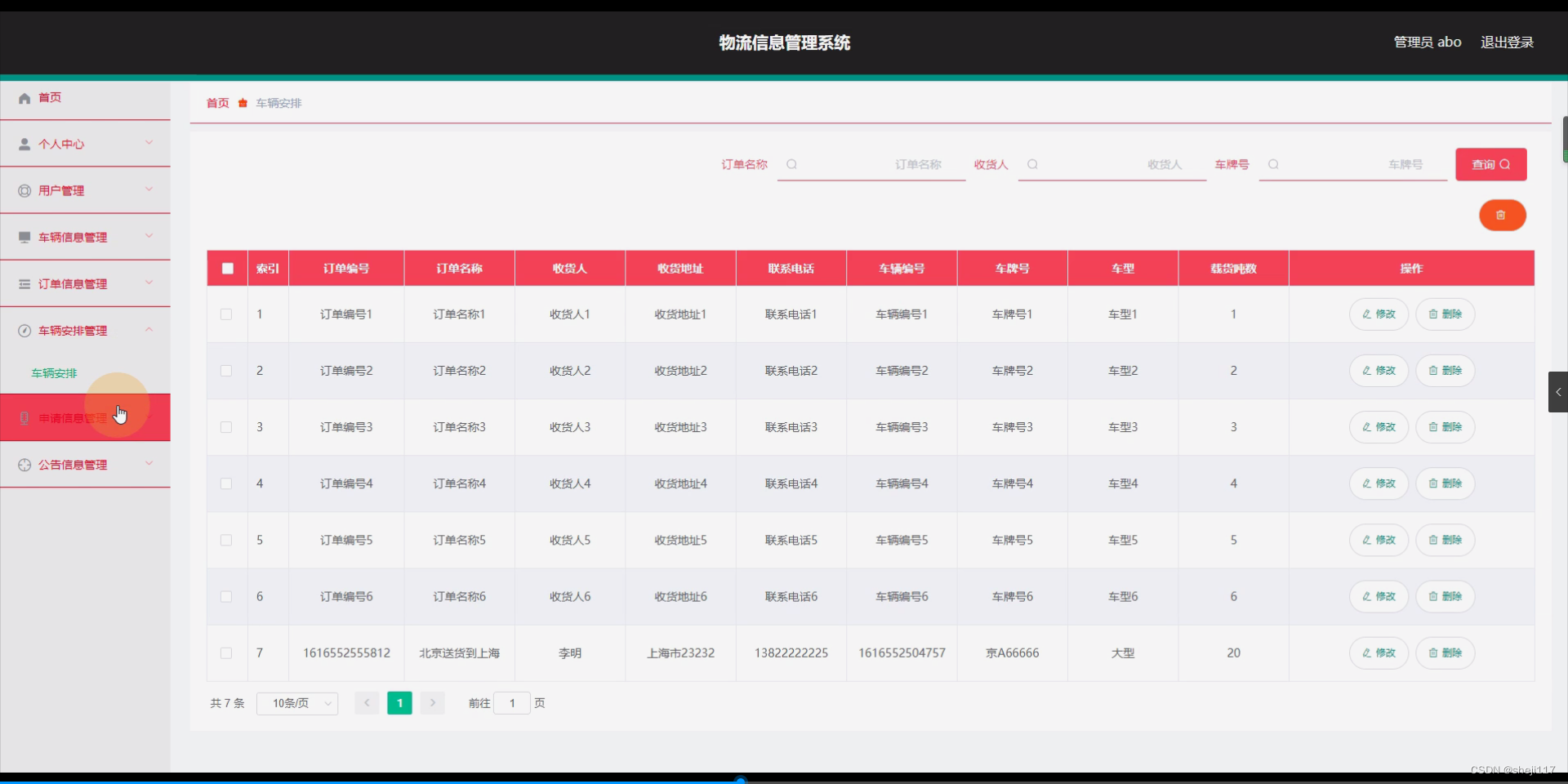Image resolution: width=1568 pixels, height=784 pixels.
Task: Click breadcrumb home icon beside 首页
Action: pos(242,103)
